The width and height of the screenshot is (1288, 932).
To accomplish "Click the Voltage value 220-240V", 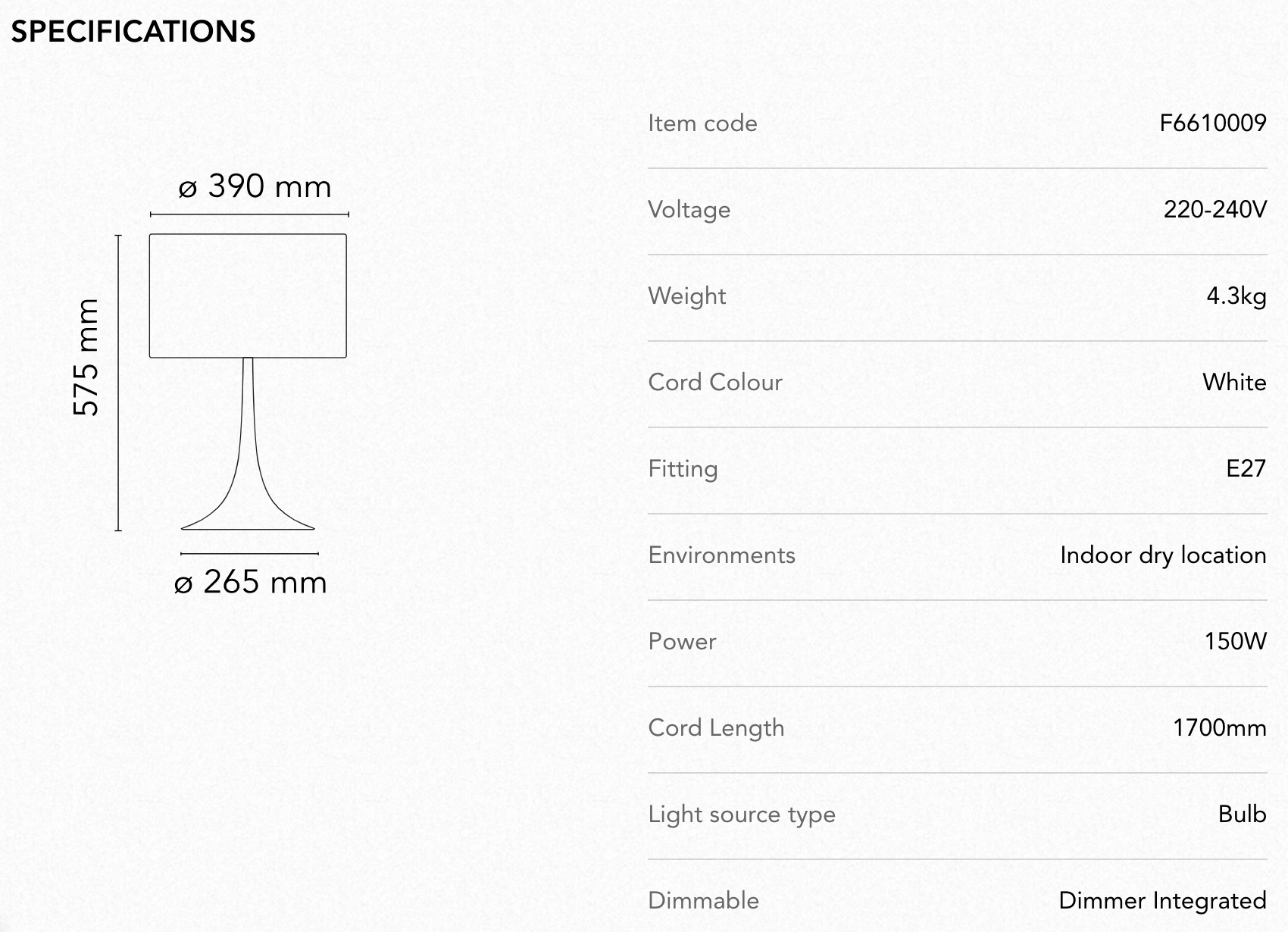I will click(x=1215, y=209).
